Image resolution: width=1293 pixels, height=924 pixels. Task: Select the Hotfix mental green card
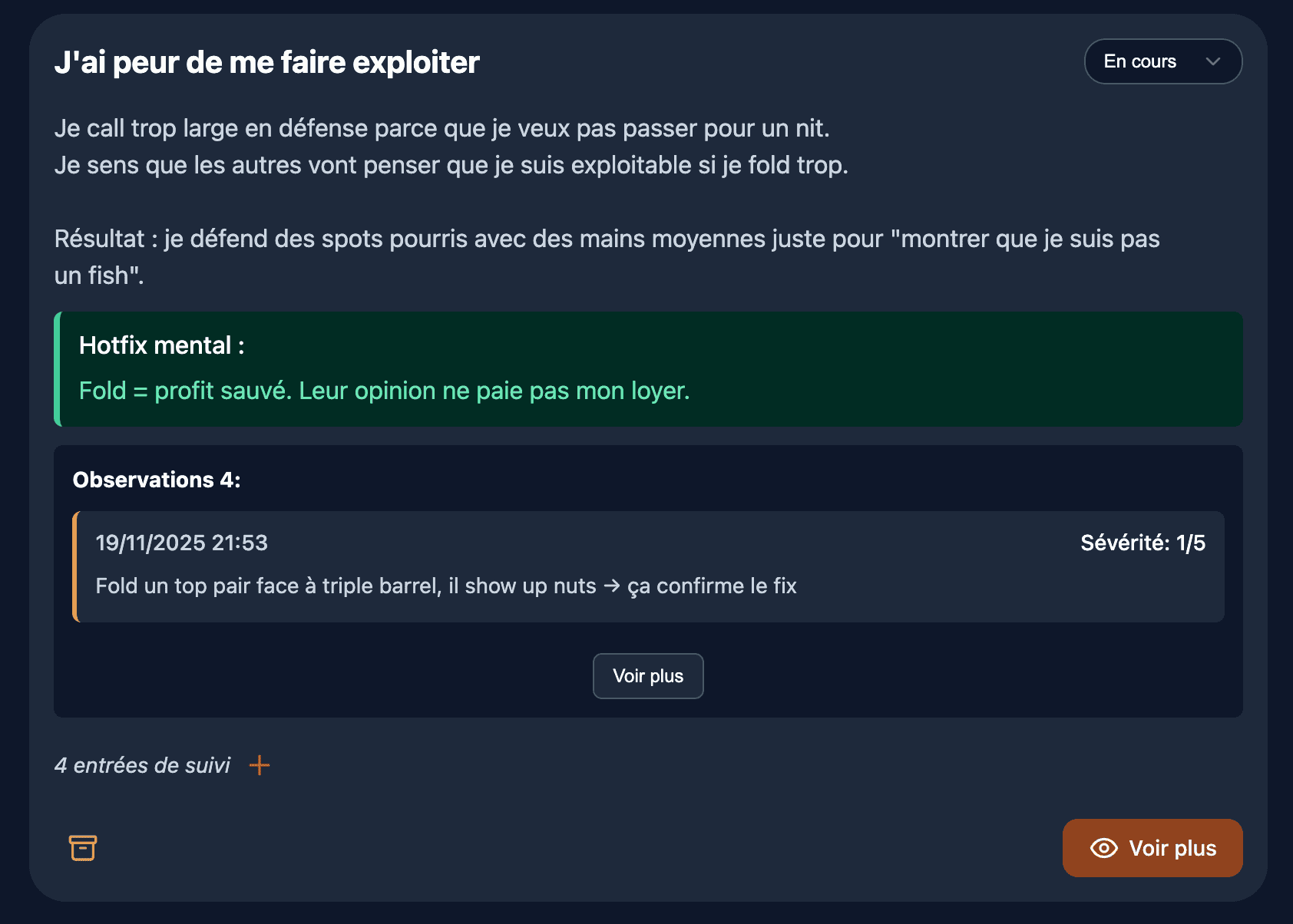649,369
